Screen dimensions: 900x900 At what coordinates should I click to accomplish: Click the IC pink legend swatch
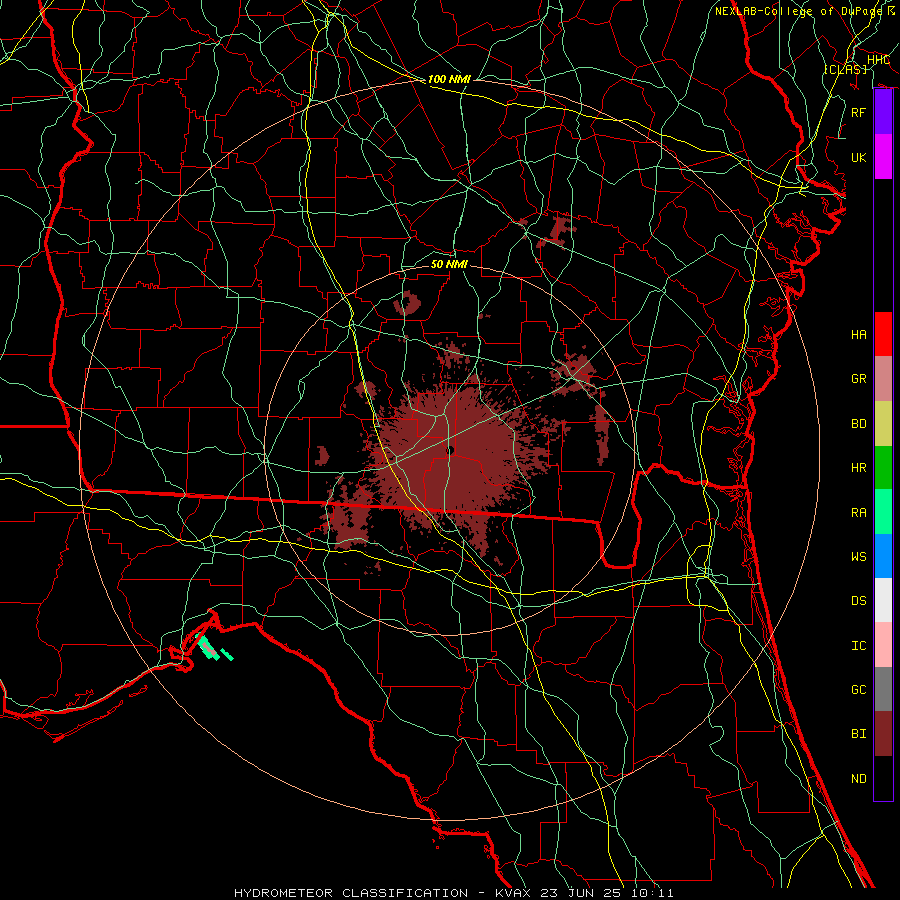[x=883, y=645]
